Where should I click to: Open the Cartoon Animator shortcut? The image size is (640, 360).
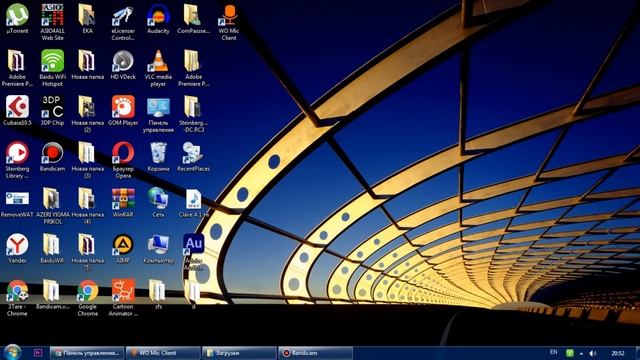click(x=123, y=298)
